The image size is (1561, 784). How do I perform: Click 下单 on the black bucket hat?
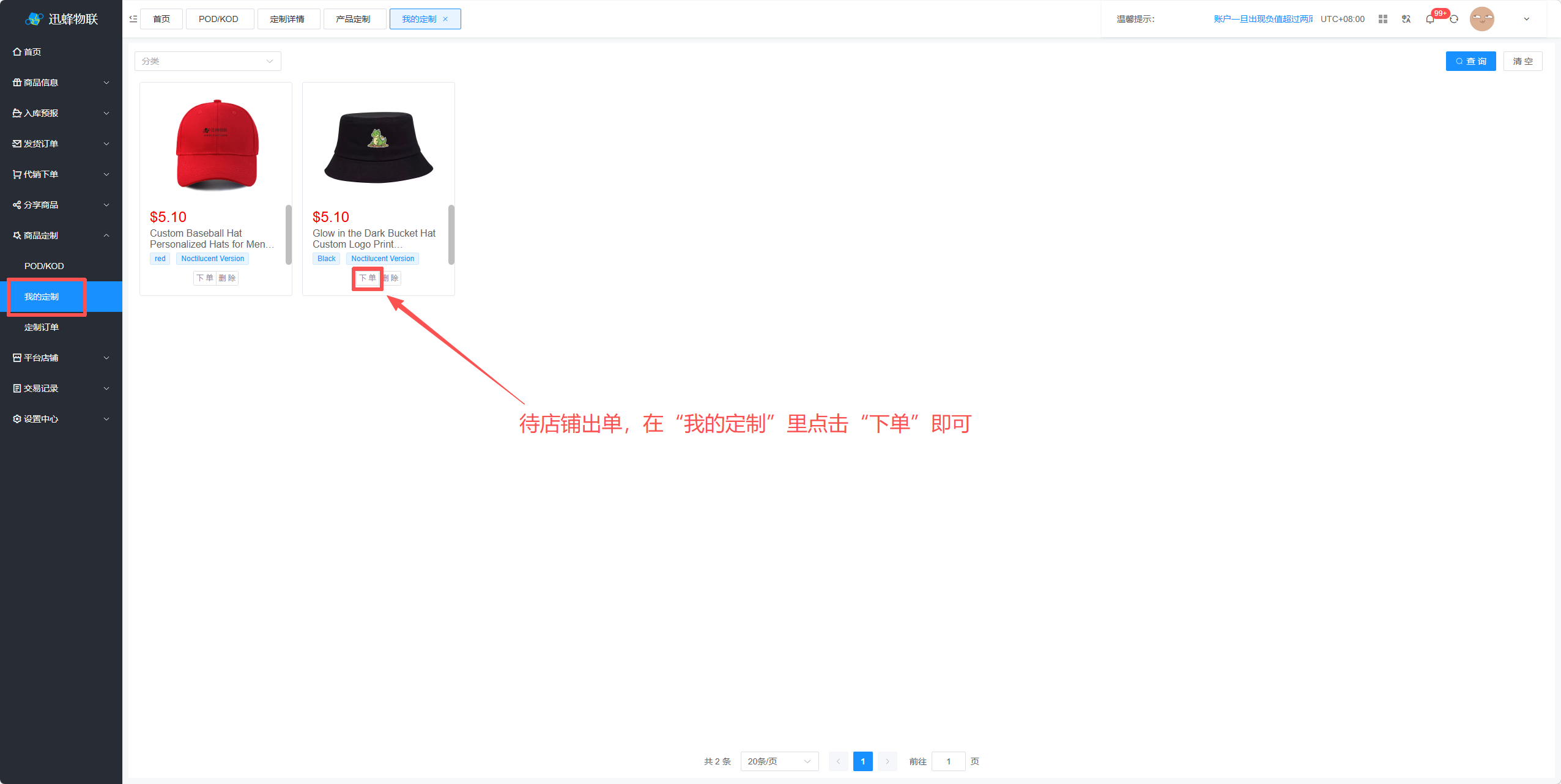[367, 278]
